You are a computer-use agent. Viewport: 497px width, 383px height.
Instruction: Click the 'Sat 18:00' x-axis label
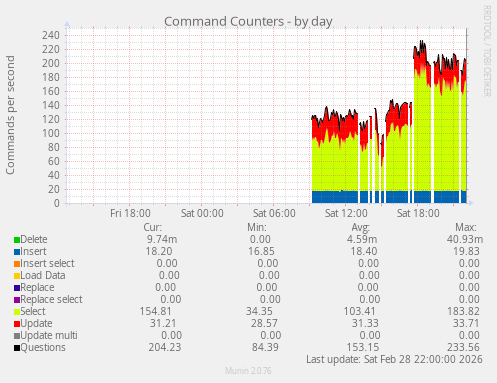pos(418,213)
